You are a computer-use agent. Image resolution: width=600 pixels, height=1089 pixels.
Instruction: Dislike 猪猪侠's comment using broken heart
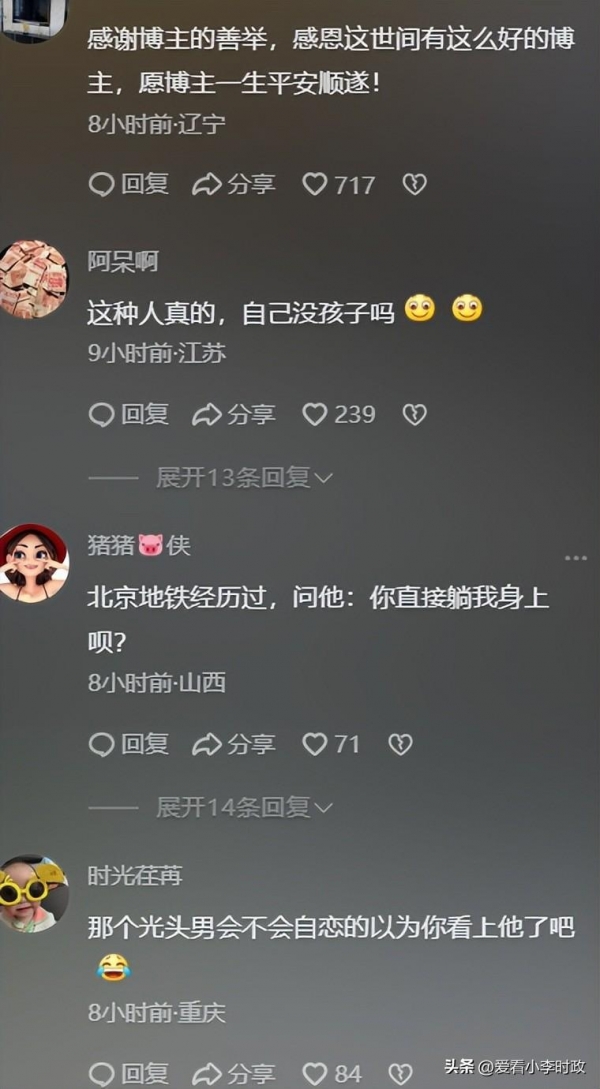(x=400, y=745)
